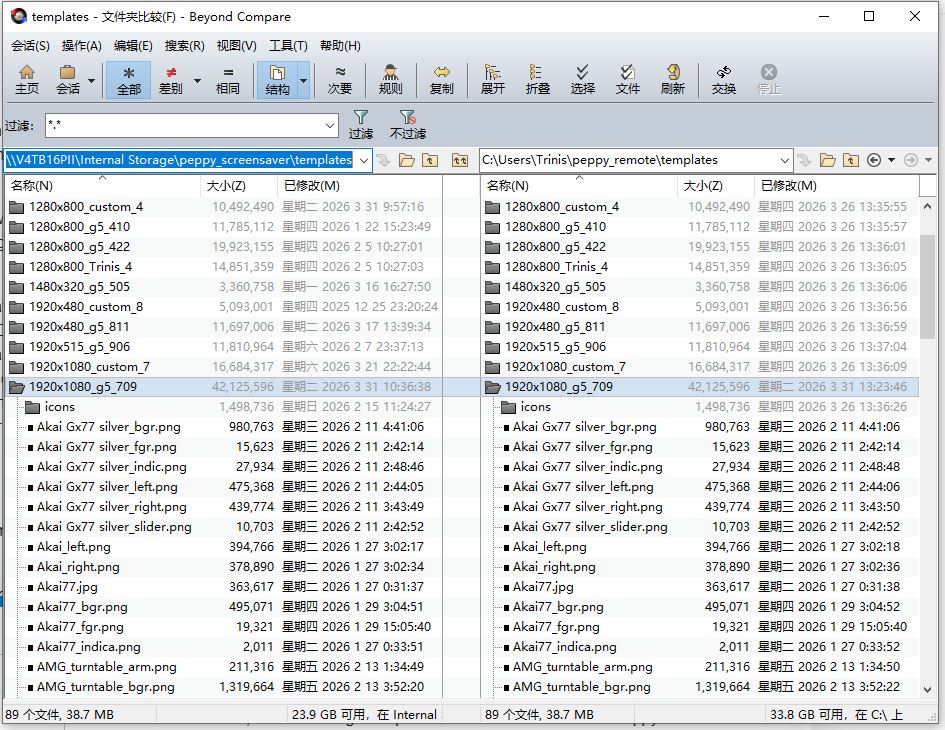This screenshot has height=730, width=945.
Task: Toggle the 相同 (Same) view
Action: 228,79
